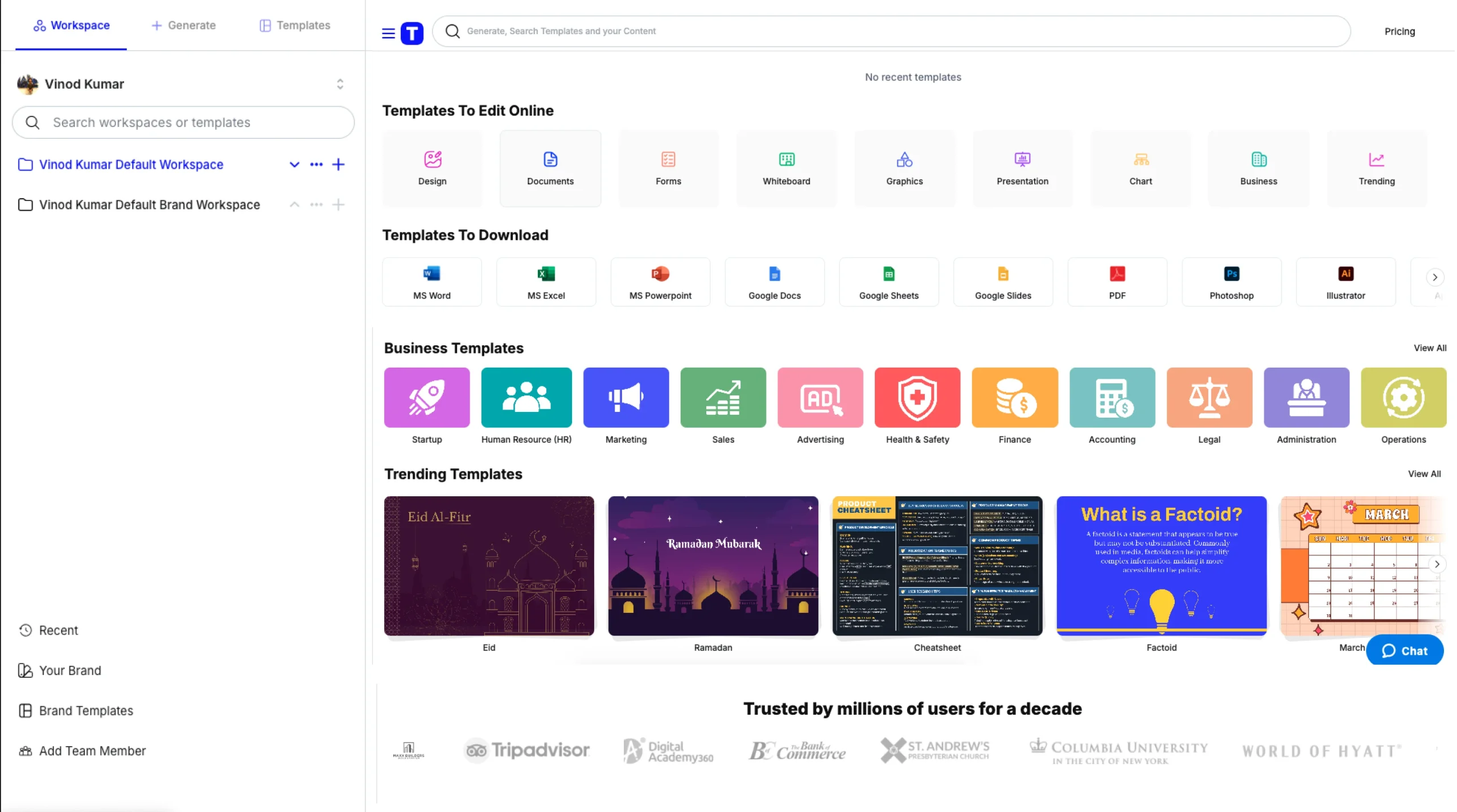Switch to the Workspace tab

coord(71,25)
